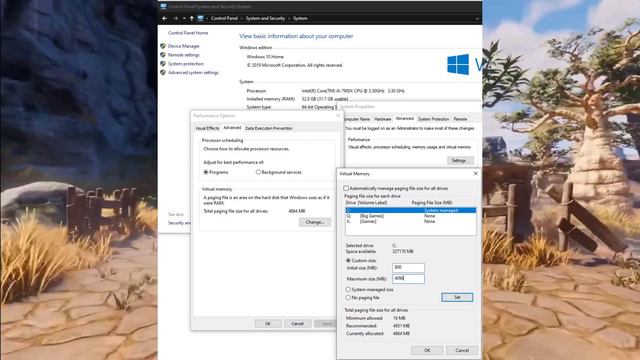Click Change button under Virtual memory

click(315, 222)
